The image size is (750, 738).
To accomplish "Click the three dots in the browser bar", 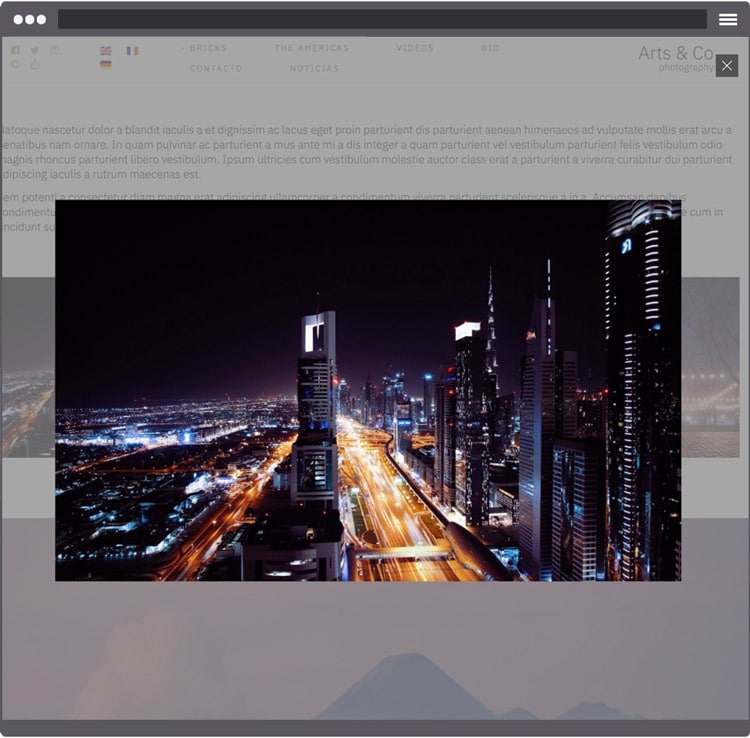I will 30,20.
